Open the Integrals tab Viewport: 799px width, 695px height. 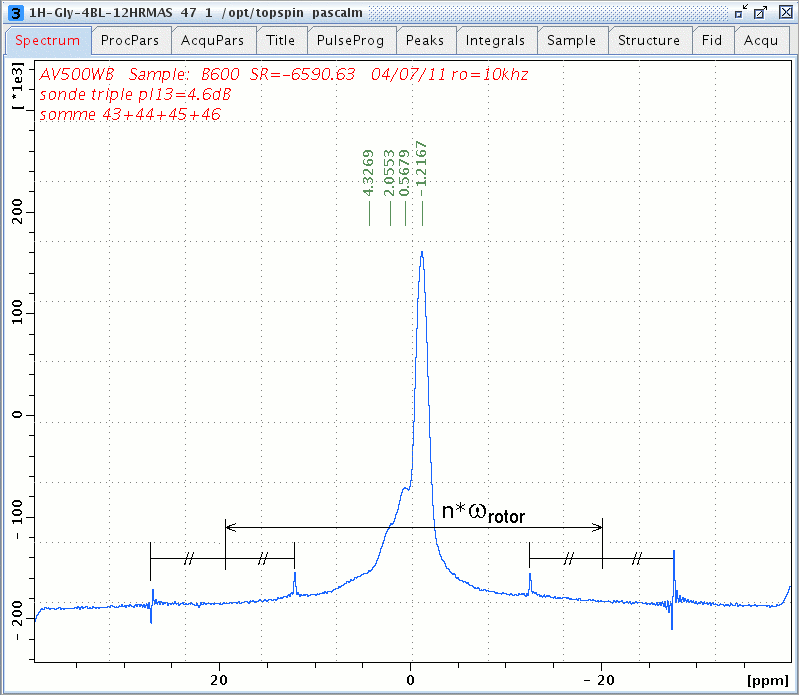pyautogui.click(x=495, y=41)
